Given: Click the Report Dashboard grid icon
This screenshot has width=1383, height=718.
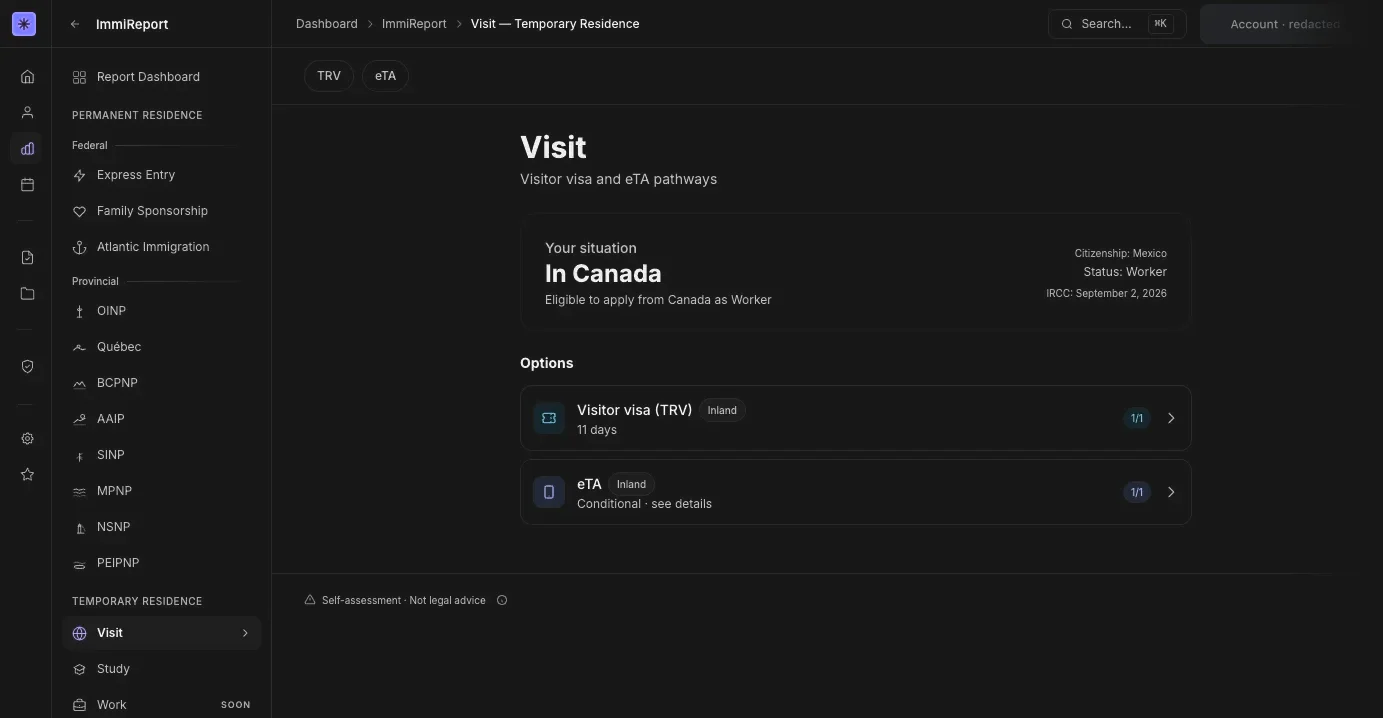Looking at the screenshot, I should click(79, 77).
